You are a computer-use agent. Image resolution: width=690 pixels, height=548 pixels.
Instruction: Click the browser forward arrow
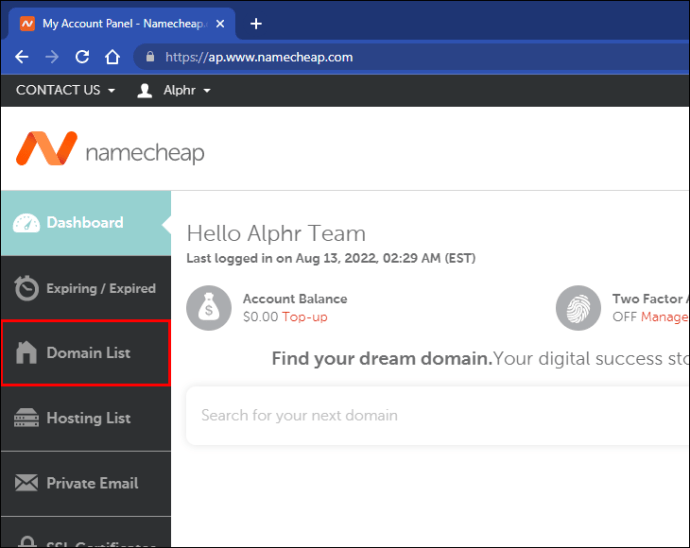tap(52, 57)
